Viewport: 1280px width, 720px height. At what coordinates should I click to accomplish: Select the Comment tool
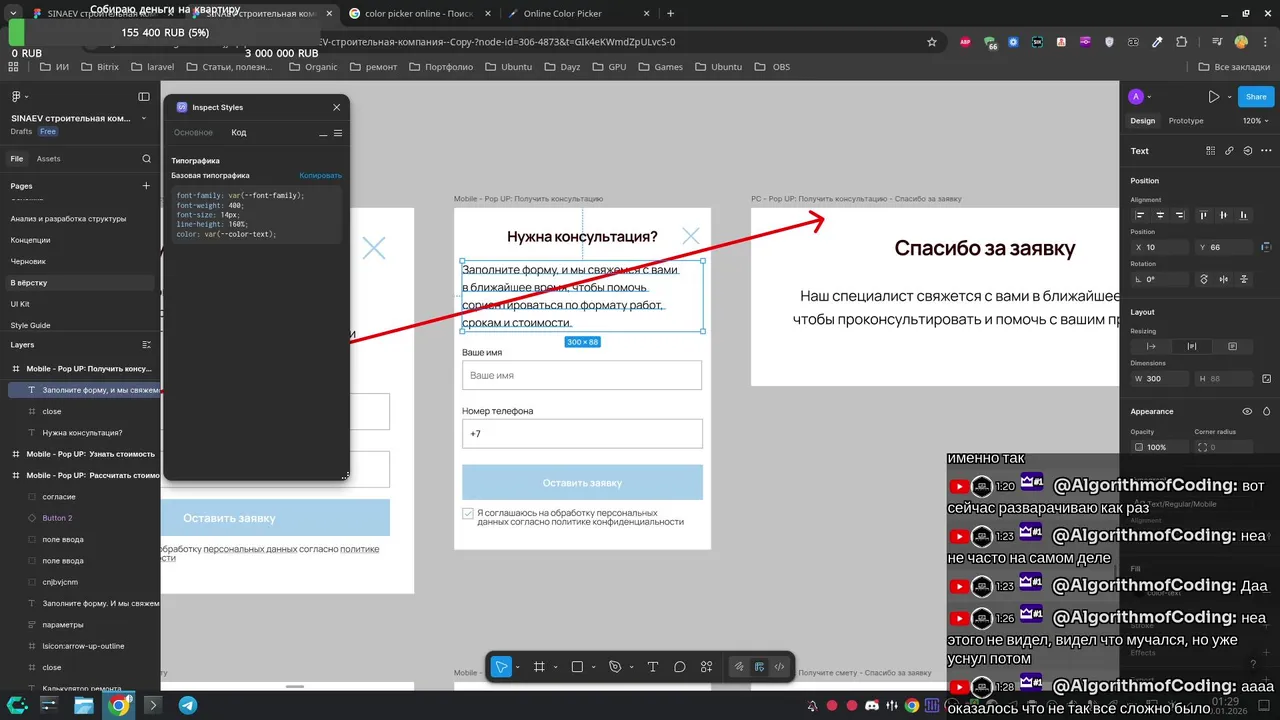coord(680,667)
